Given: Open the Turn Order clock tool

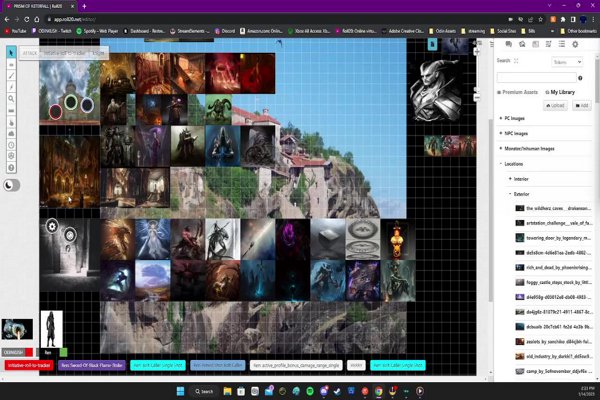Looking at the screenshot, I should click(x=11, y=145).
